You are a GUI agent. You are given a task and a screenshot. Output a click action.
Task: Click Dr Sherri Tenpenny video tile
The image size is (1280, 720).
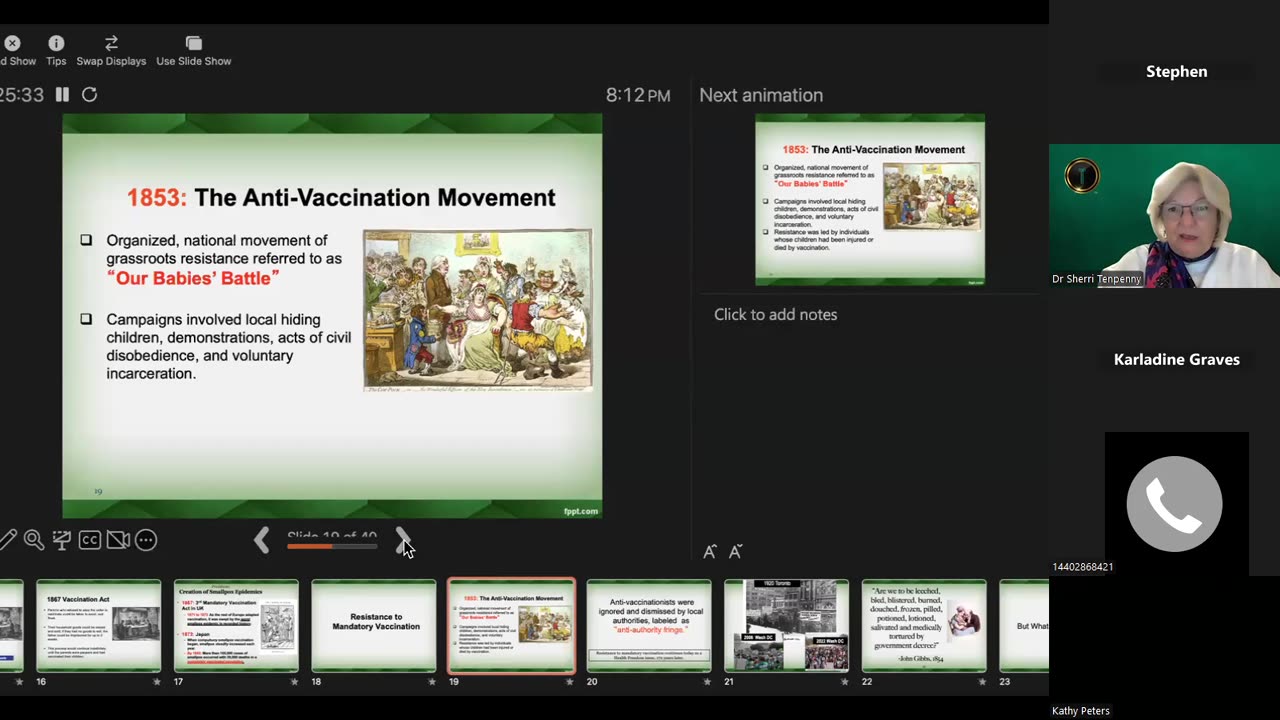click(x=1164, y=216)
